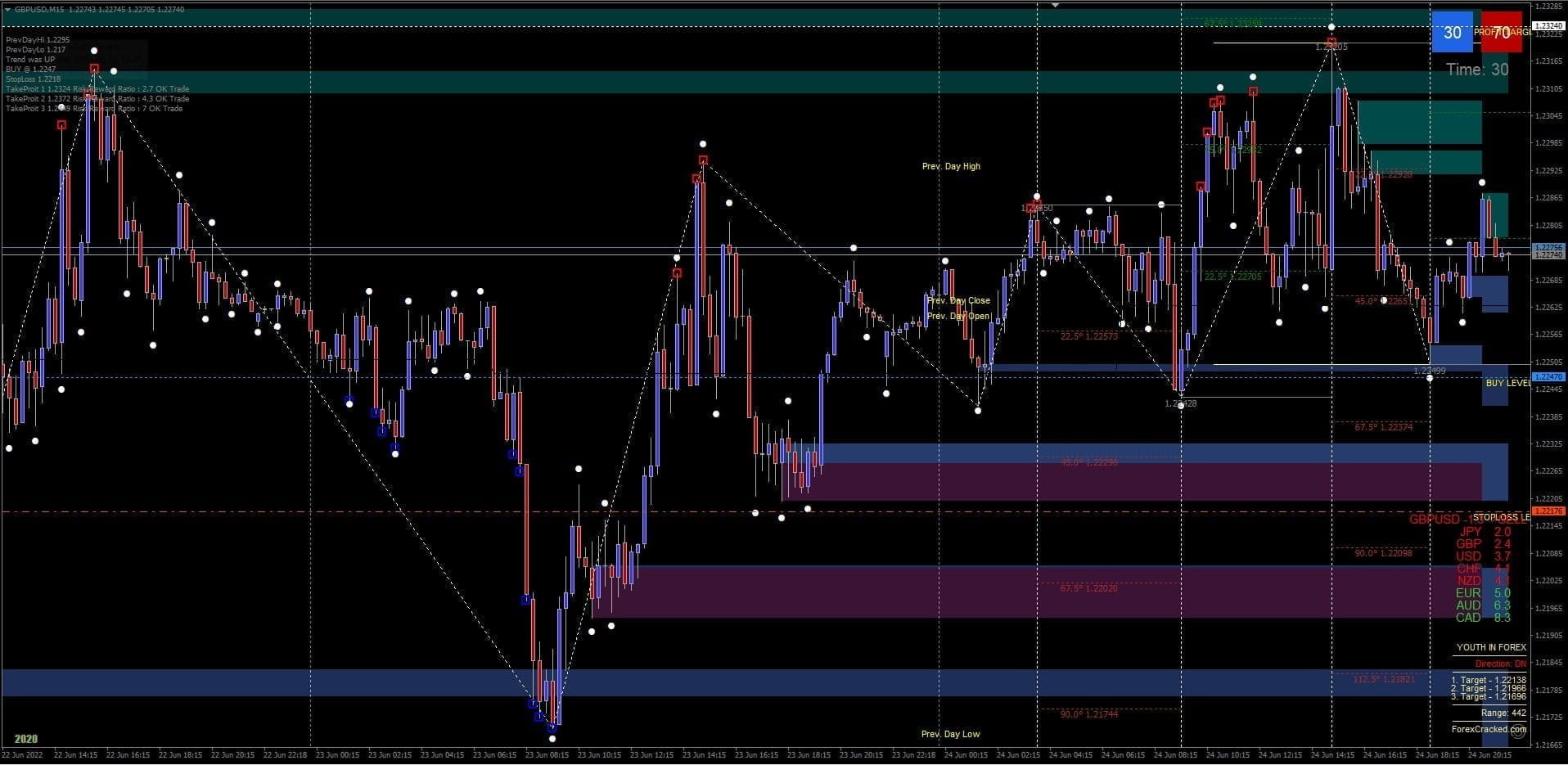Select the orange 1.22176 stoploss price tag
This screenshot has width=1568, height=765.
pos(1548,511)
